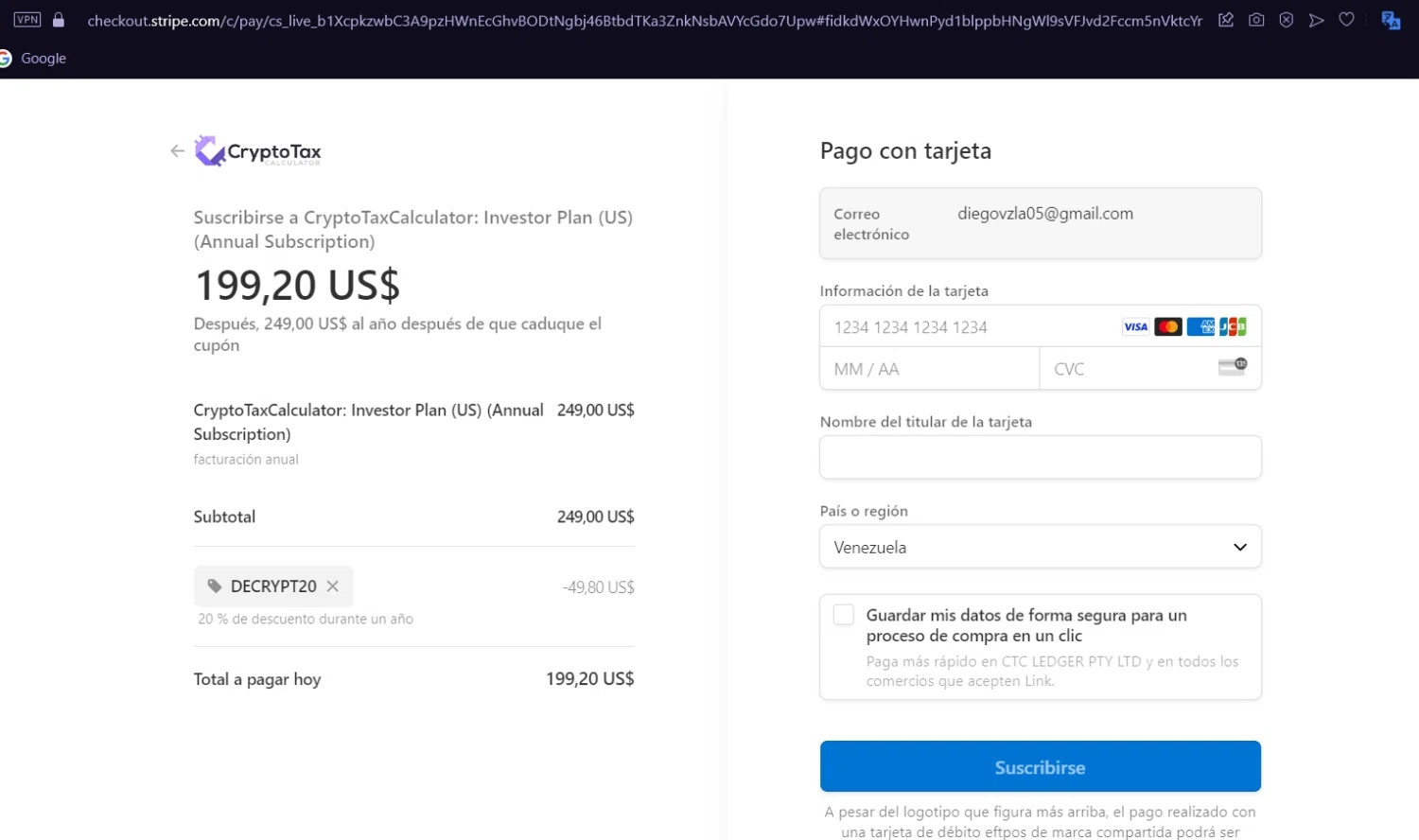Click the -49,80 US$ discount amount

tap(598, 587)
